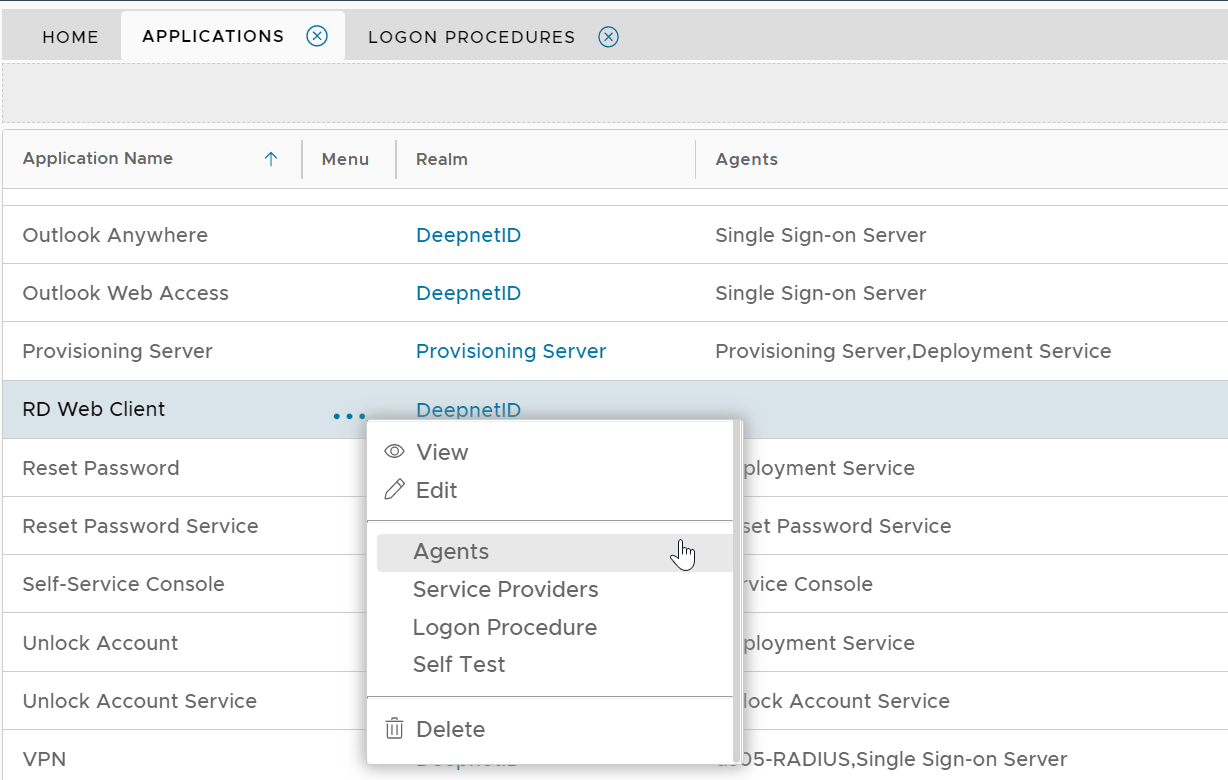
Task: Switch to the Home tab
Action: (x=70, y=37)
